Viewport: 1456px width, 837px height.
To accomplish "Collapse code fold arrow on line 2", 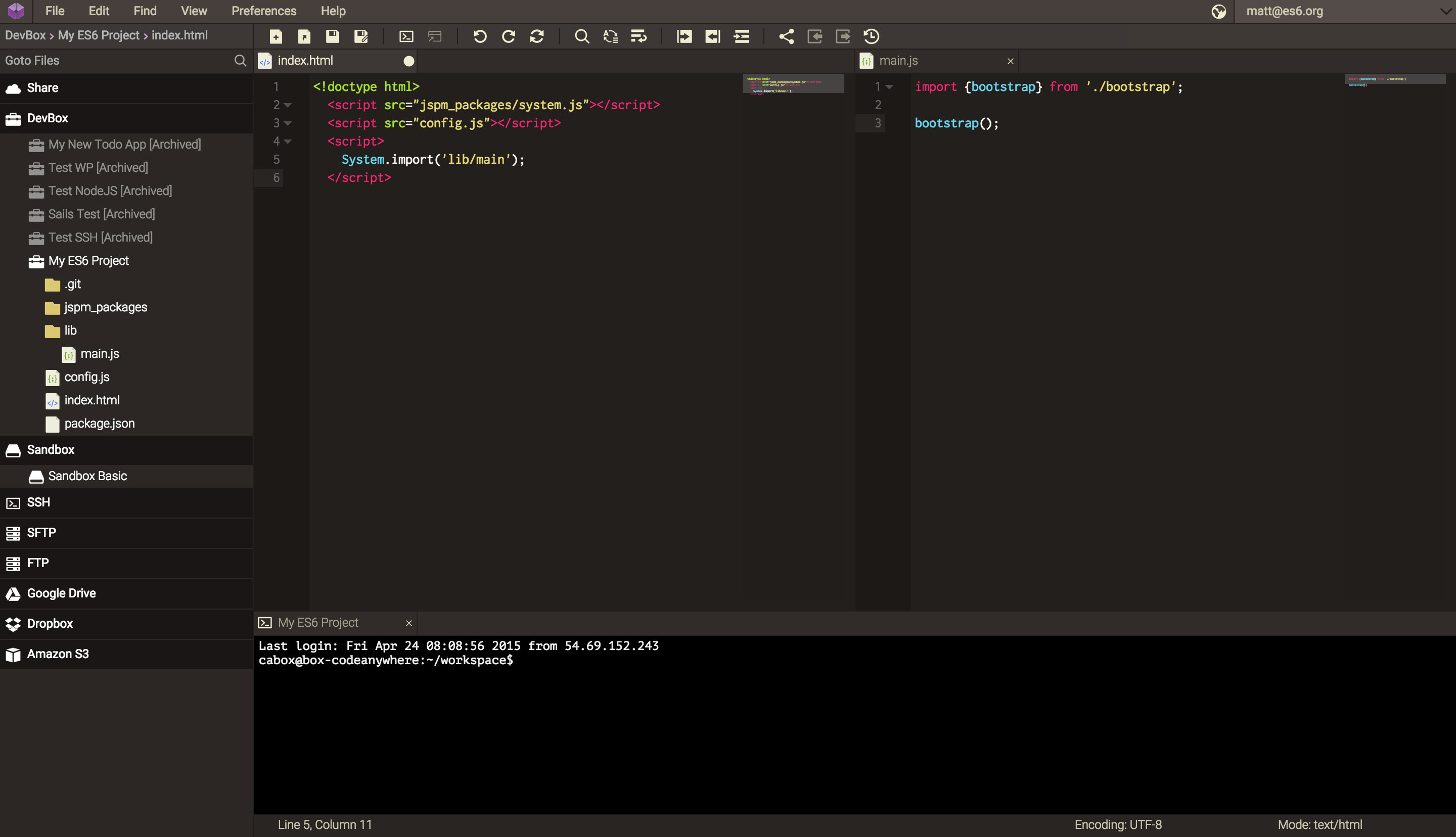I will [288, 105].
